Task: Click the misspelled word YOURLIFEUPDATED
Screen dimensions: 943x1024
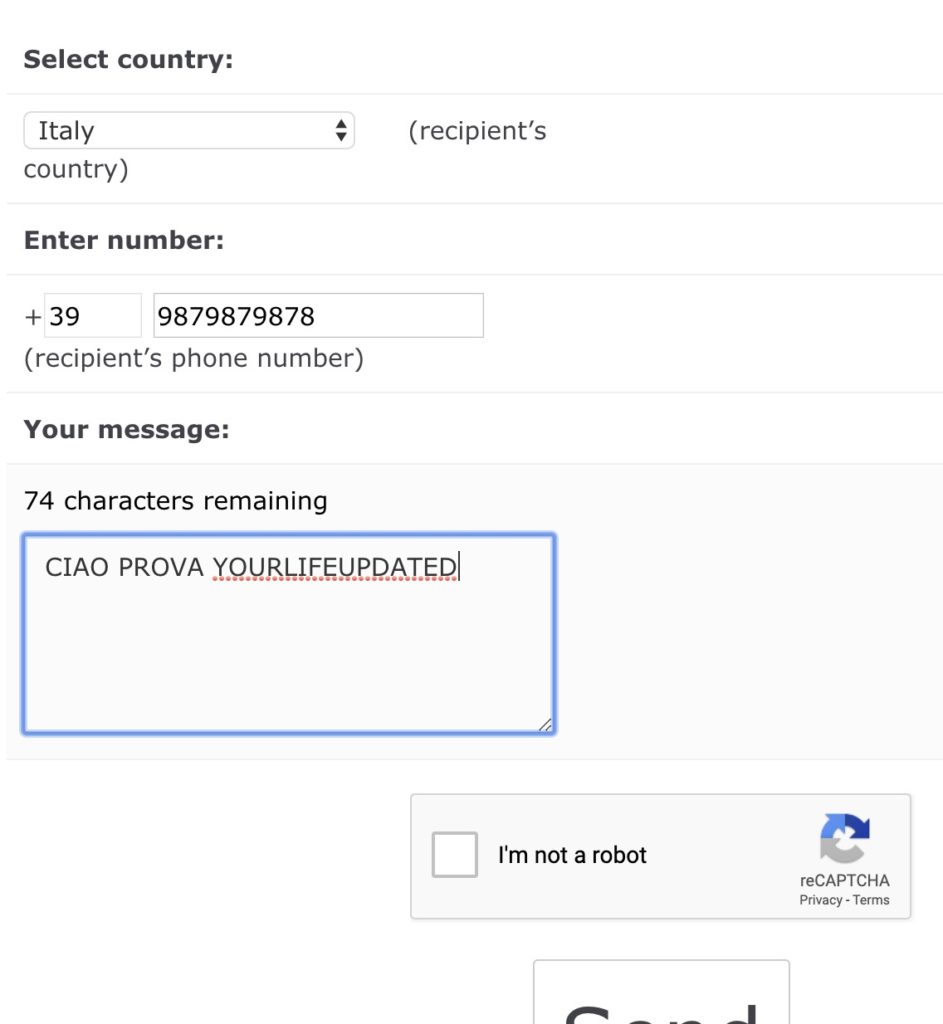Action: click(334, 568)
